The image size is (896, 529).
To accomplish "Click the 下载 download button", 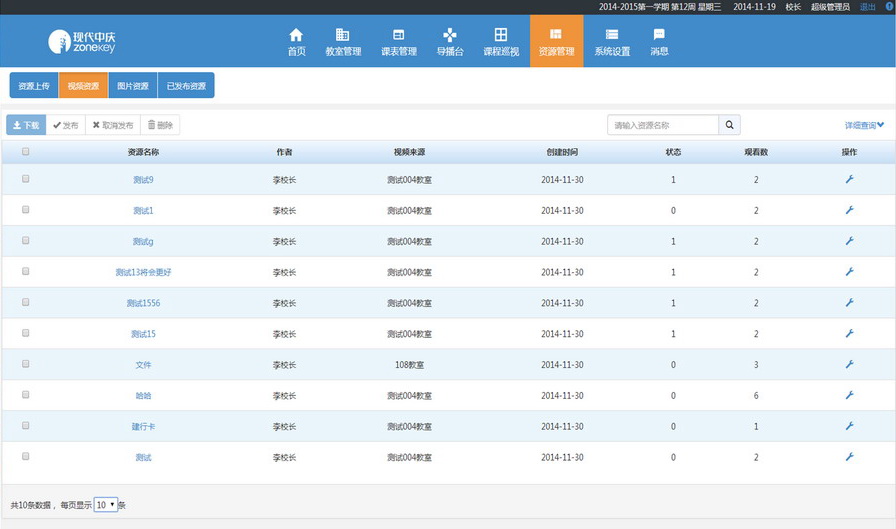I will pos(26,125).
